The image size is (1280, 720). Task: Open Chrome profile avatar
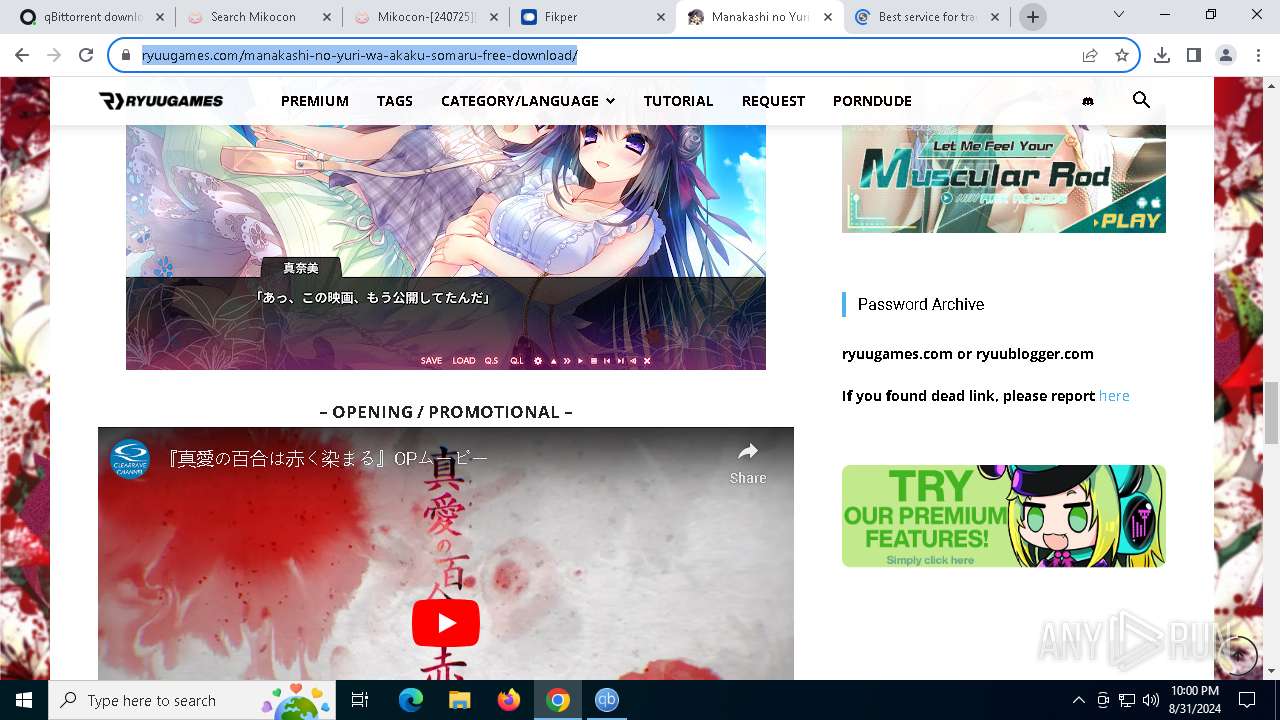(x=1226, y=56)
